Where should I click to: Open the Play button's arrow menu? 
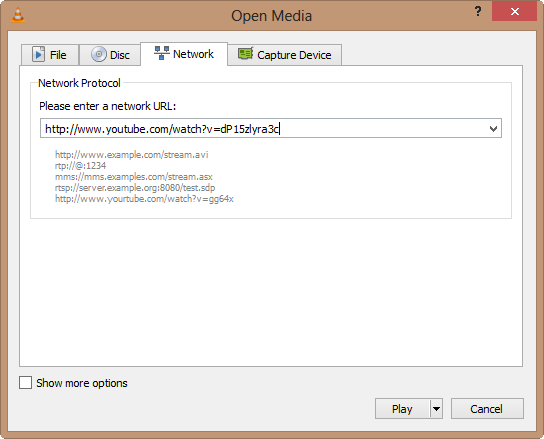tap(436, 409)
